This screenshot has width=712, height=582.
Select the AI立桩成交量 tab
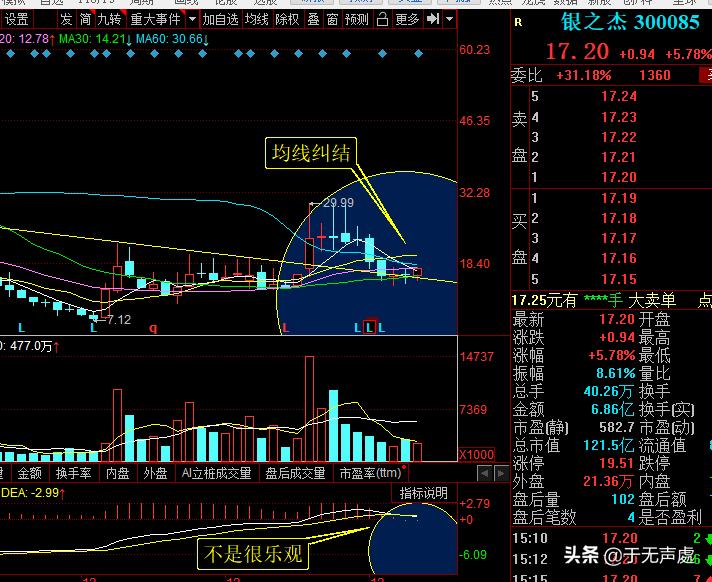[217, 473]
